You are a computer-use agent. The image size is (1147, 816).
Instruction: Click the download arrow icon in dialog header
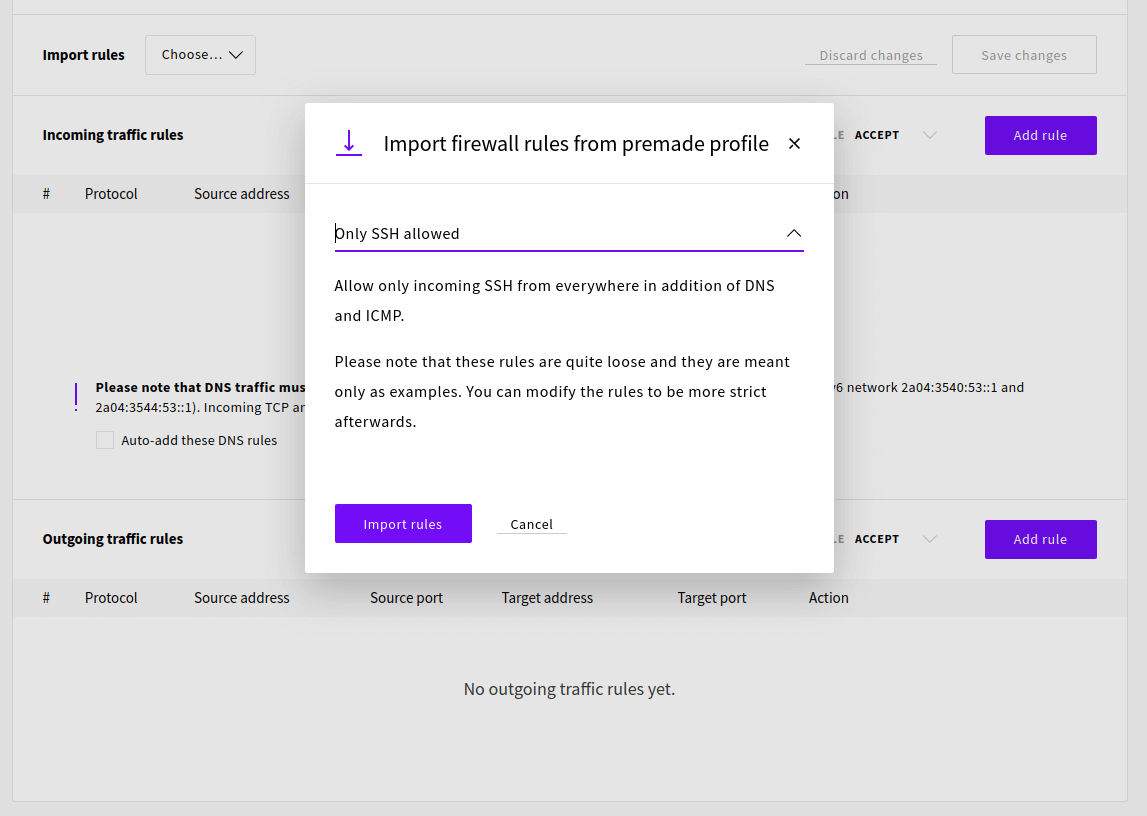349,143
